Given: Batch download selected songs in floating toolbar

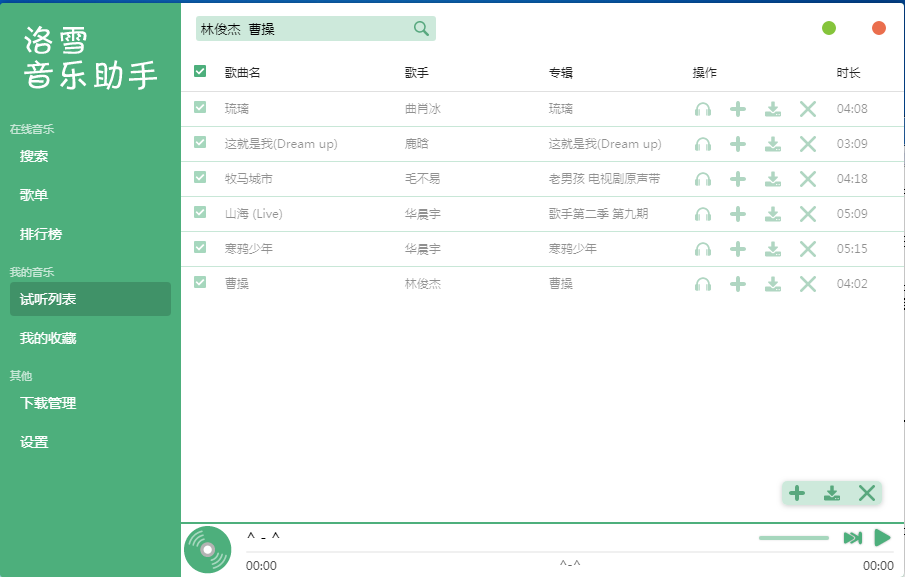Looking at the screenshot, I should click(x=832, y=493).
